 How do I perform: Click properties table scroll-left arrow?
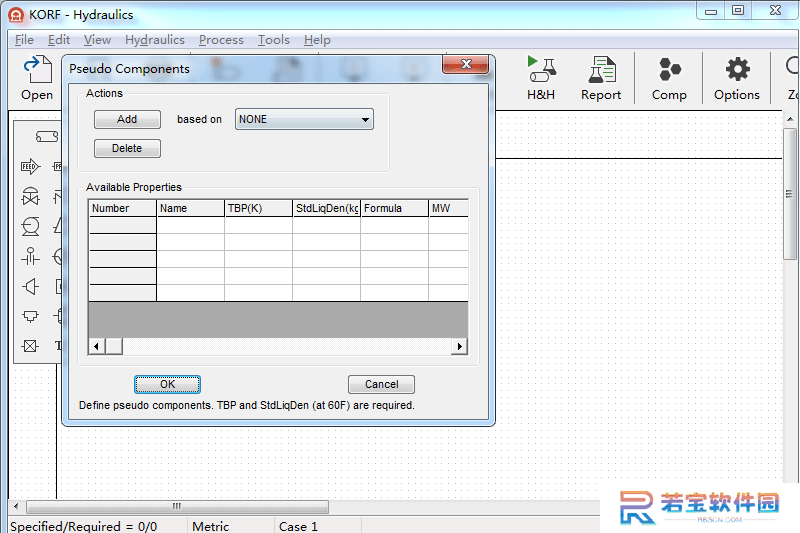pyautogui.click(x=96, y=346)
